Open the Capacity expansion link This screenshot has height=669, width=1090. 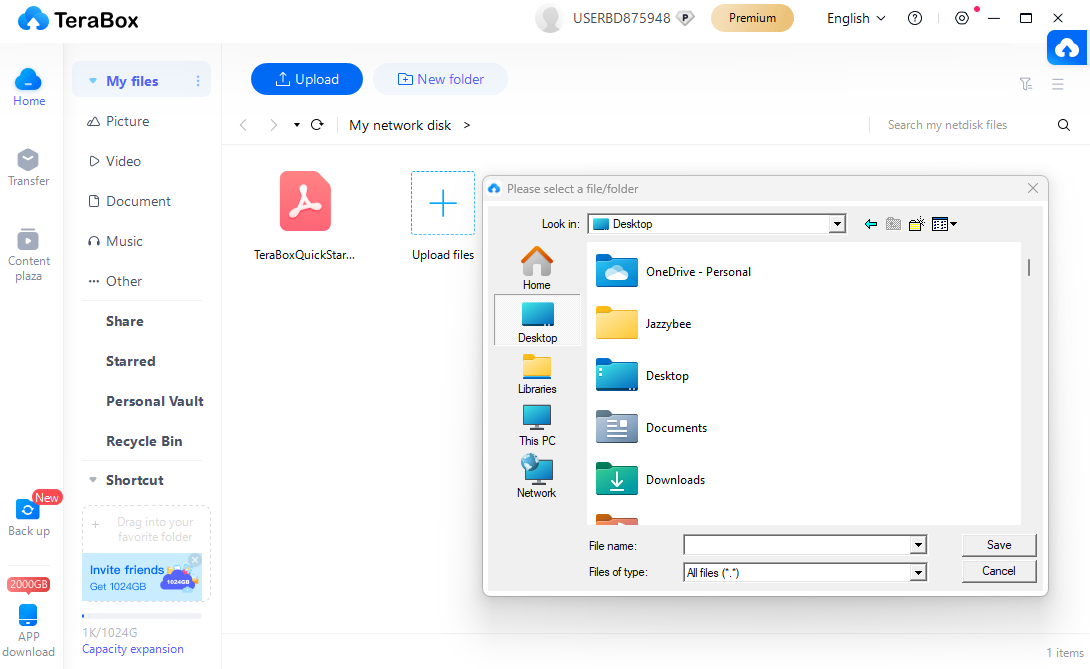pyautogui.click(x=133, y=649)
